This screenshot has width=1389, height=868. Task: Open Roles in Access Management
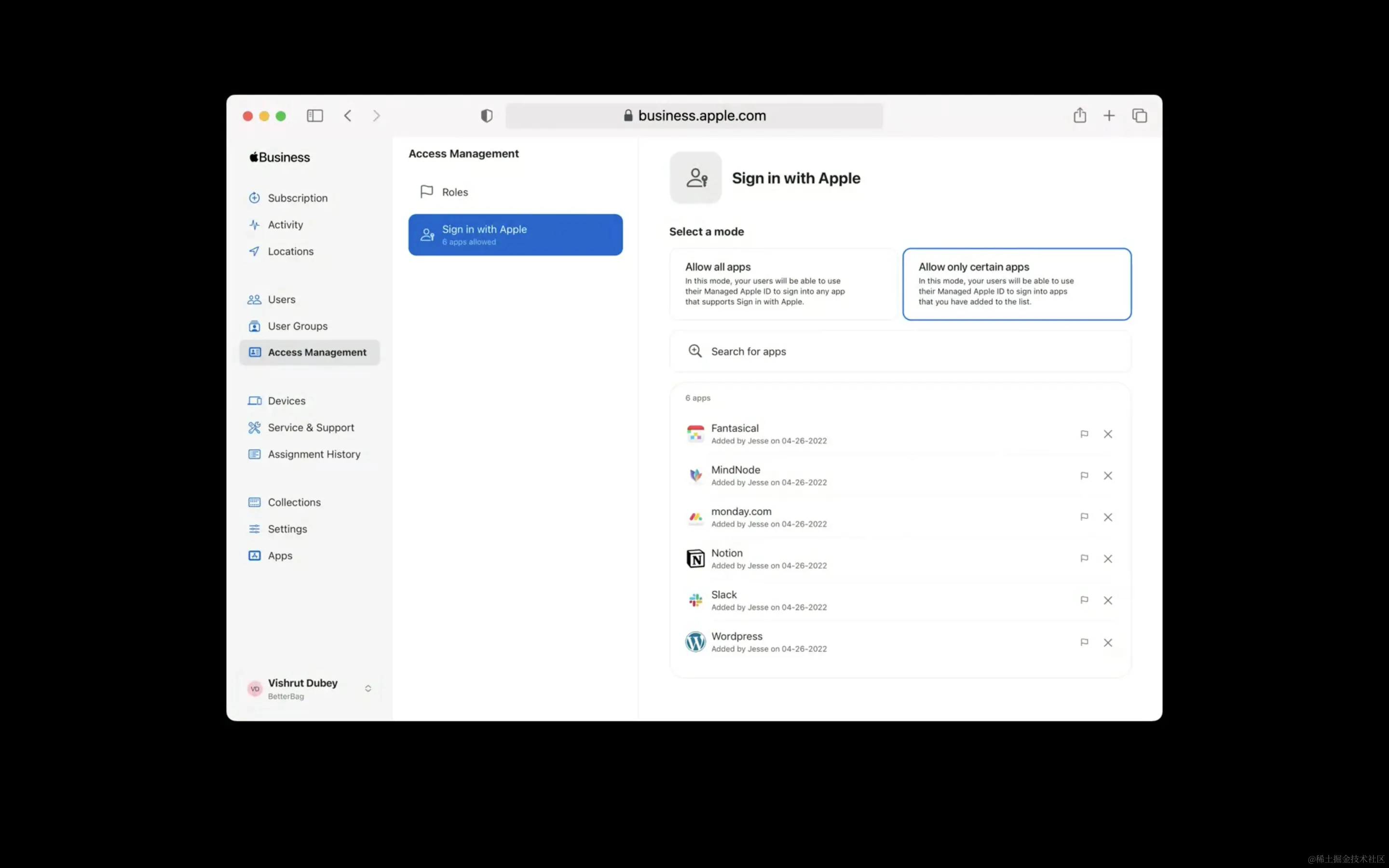[455, 192]
